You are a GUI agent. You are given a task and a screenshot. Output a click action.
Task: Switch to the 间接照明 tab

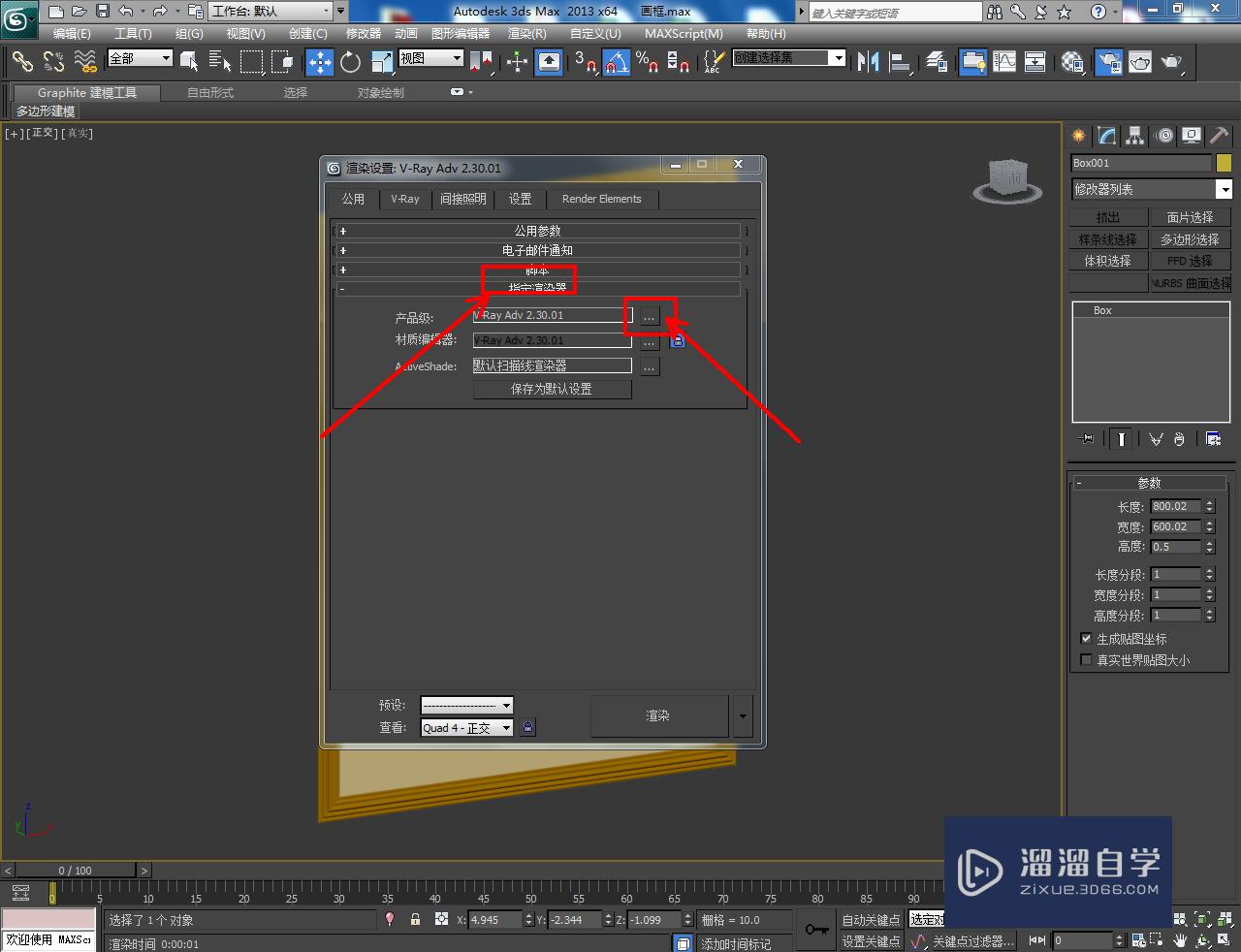463,199
